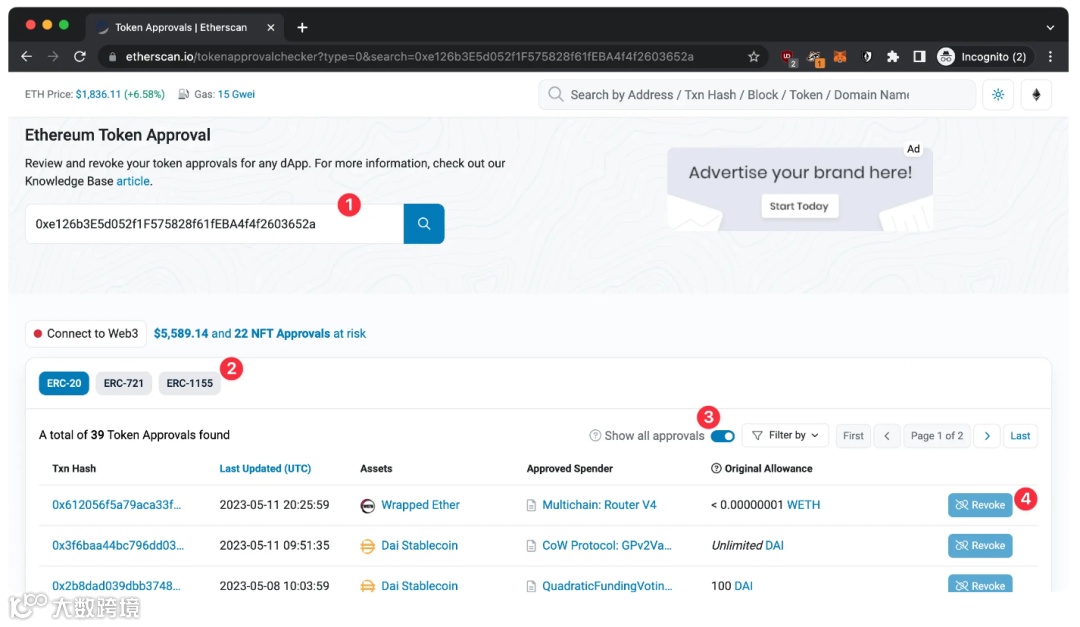
Task: Open the shield extension icon
Action: pos(867,57)
